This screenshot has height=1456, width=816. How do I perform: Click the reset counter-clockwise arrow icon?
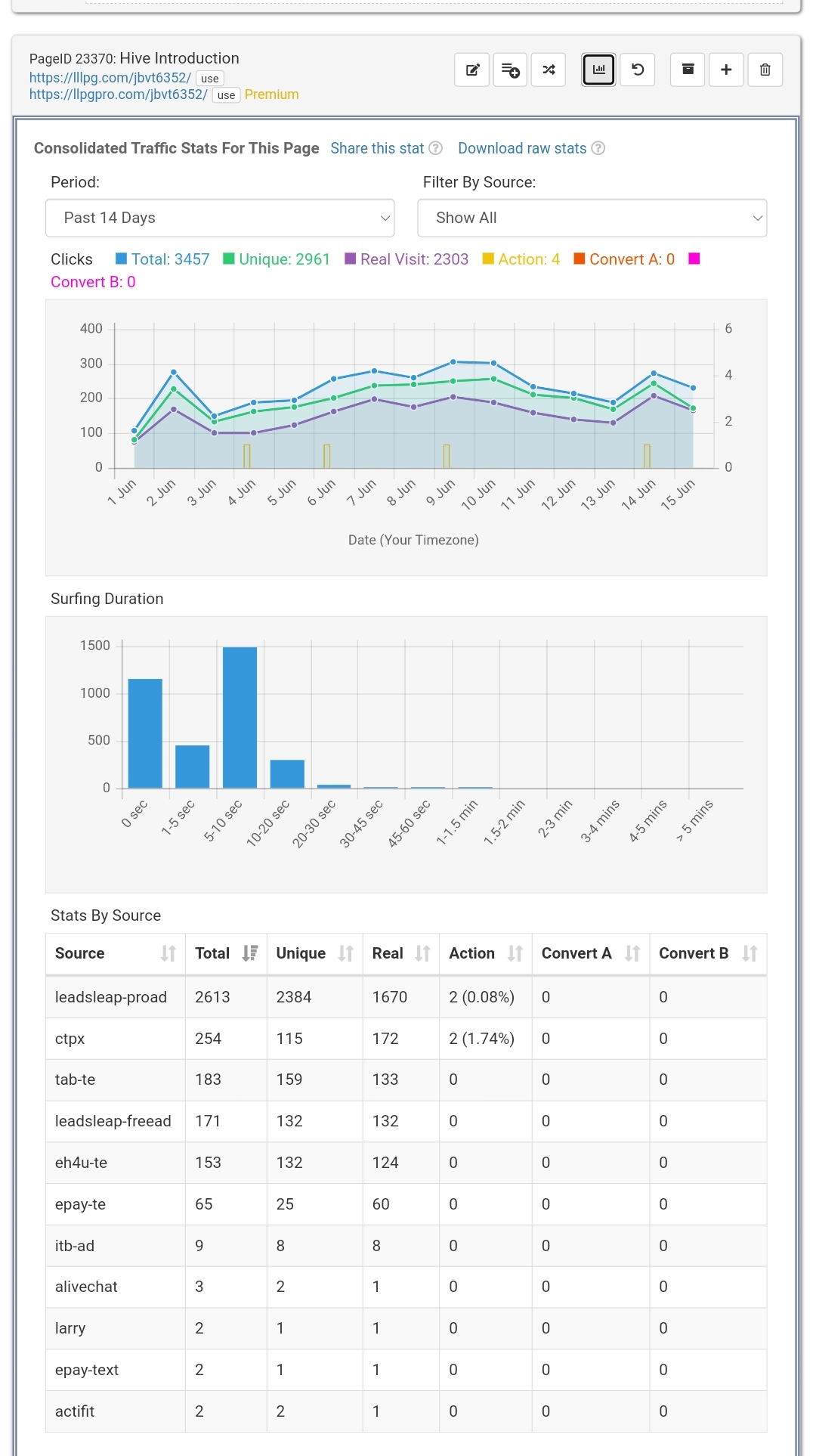coord(637,70)
